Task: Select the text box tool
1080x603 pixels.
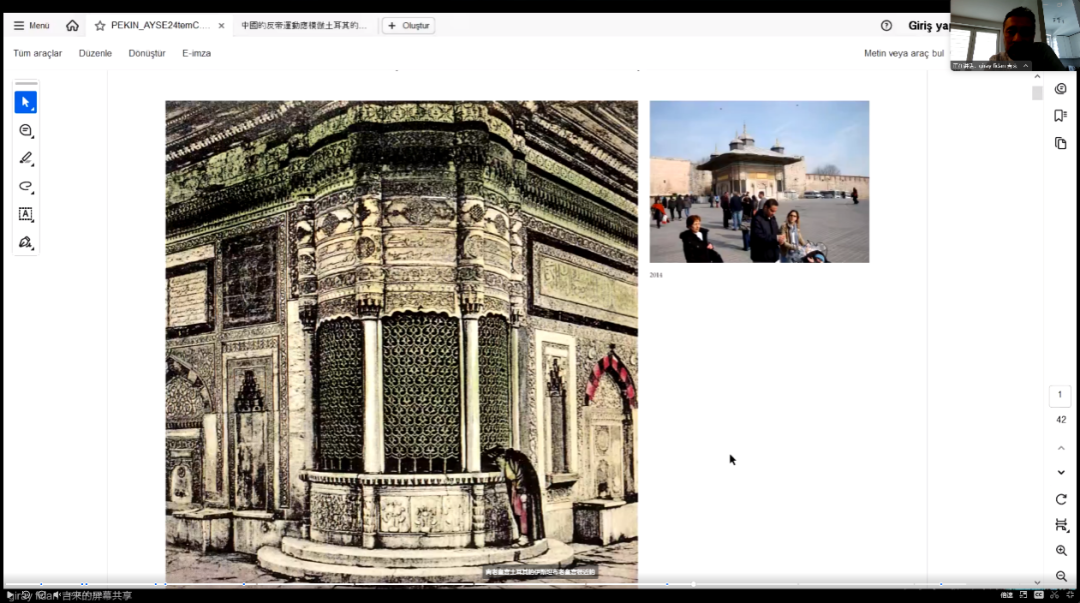Action: [x=25, y=214]
